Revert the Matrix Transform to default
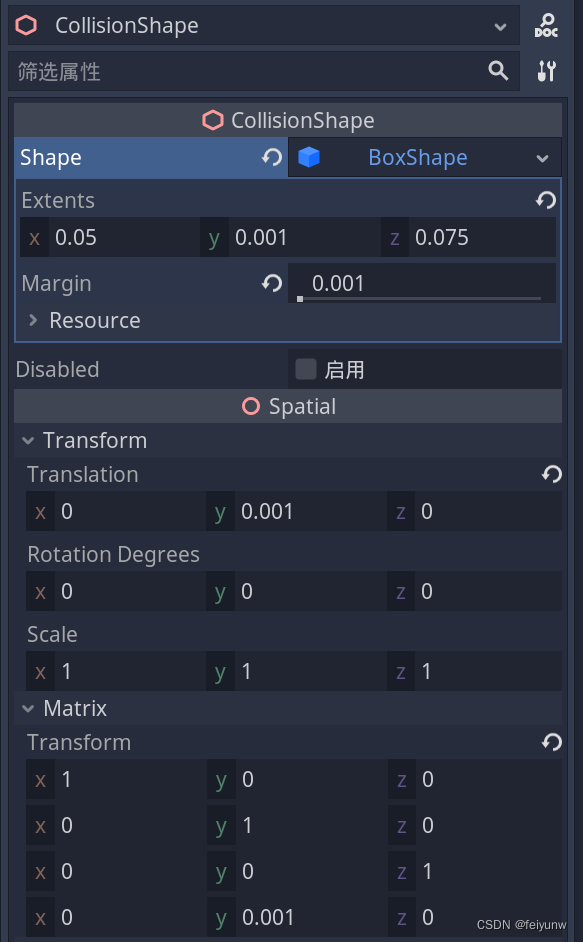Viewport: 583px width, 942px height. [550, 742]
